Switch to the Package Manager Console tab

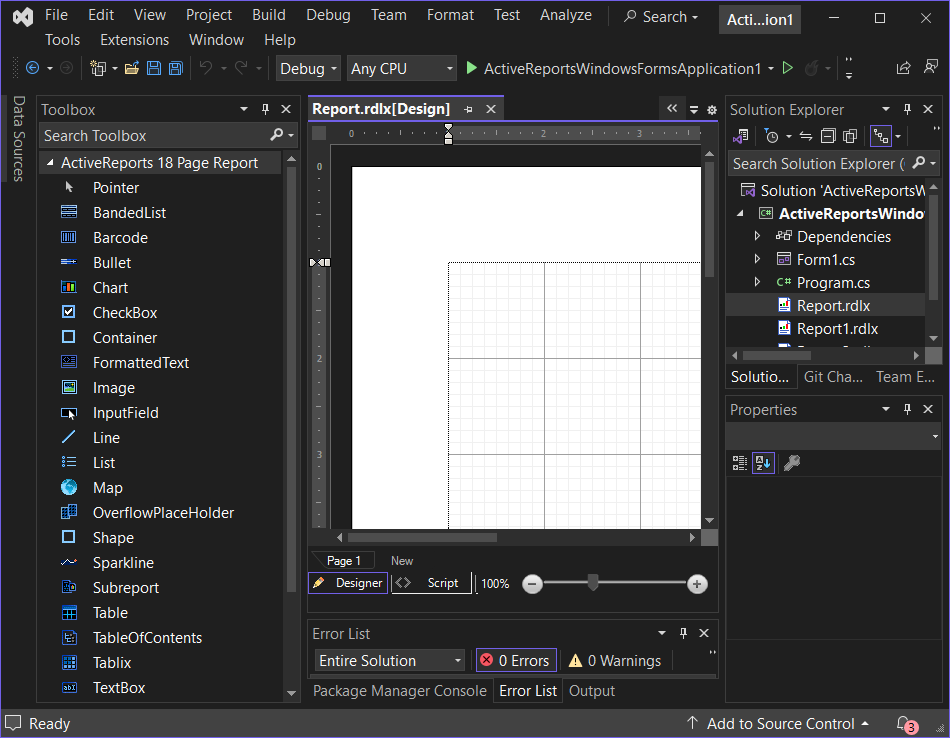pos(399,691)
